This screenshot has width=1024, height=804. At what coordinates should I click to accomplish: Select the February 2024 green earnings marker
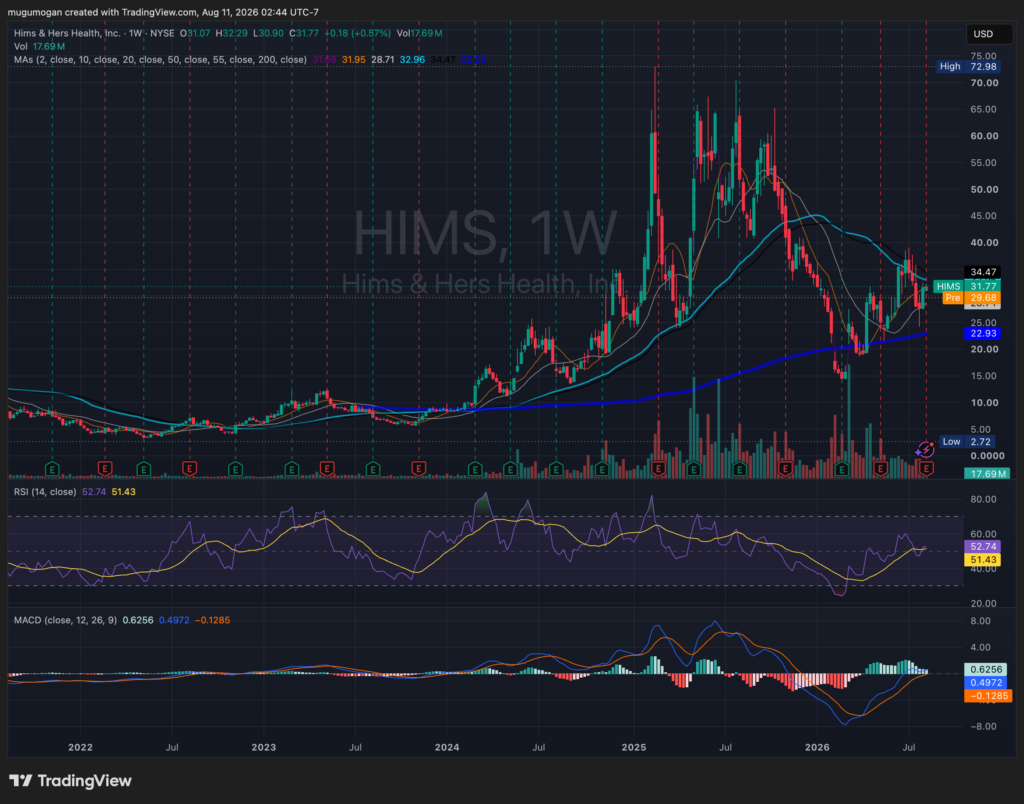click(475, 468)
